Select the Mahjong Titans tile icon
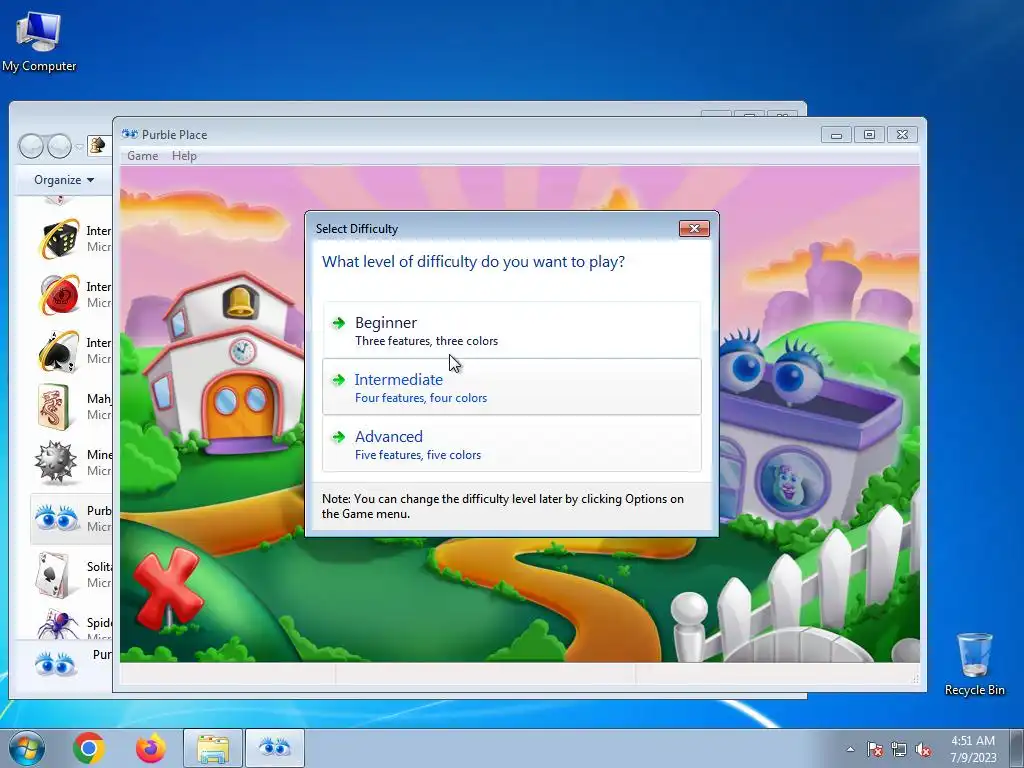Viewport: 1024px width, 768px height. pyautogui.click(x=55, y=407)
